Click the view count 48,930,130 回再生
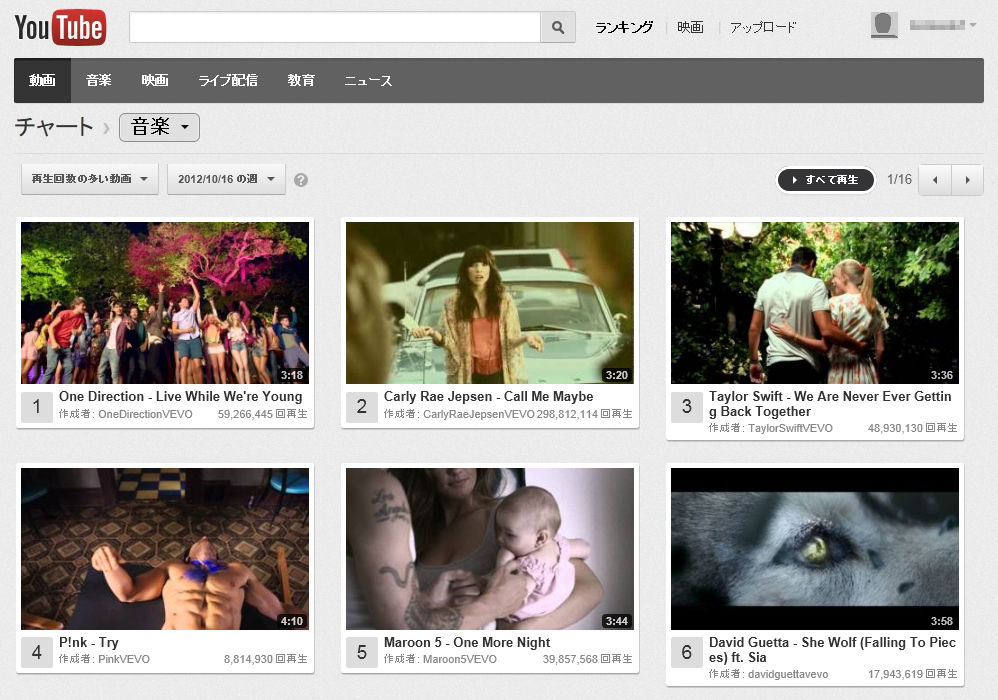 [x=912, y=428]
